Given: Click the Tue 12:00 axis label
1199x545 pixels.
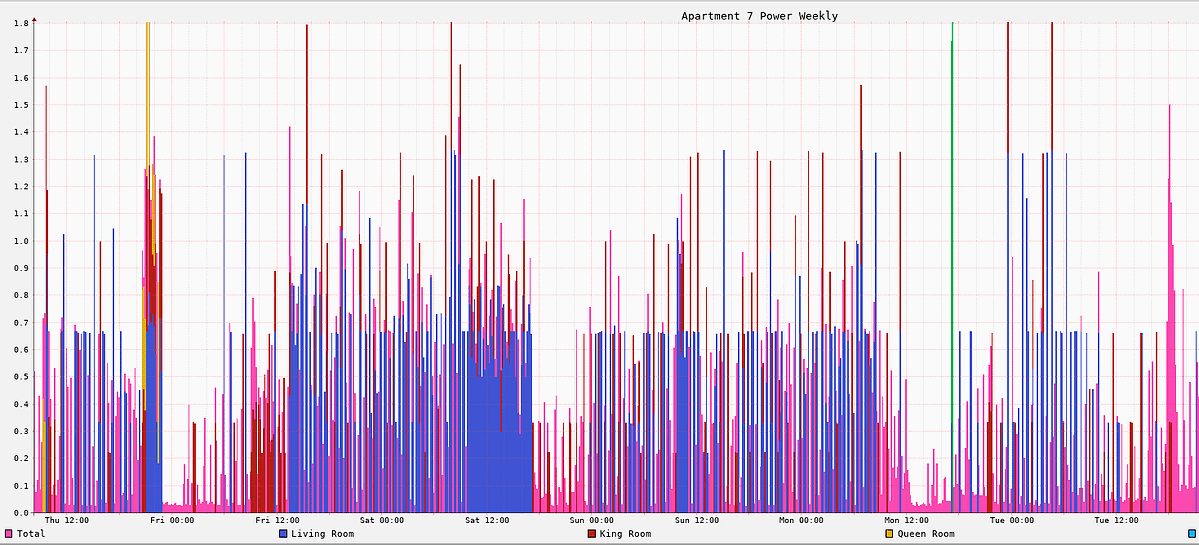Looking at the screenshot, I should [1117, 520].
